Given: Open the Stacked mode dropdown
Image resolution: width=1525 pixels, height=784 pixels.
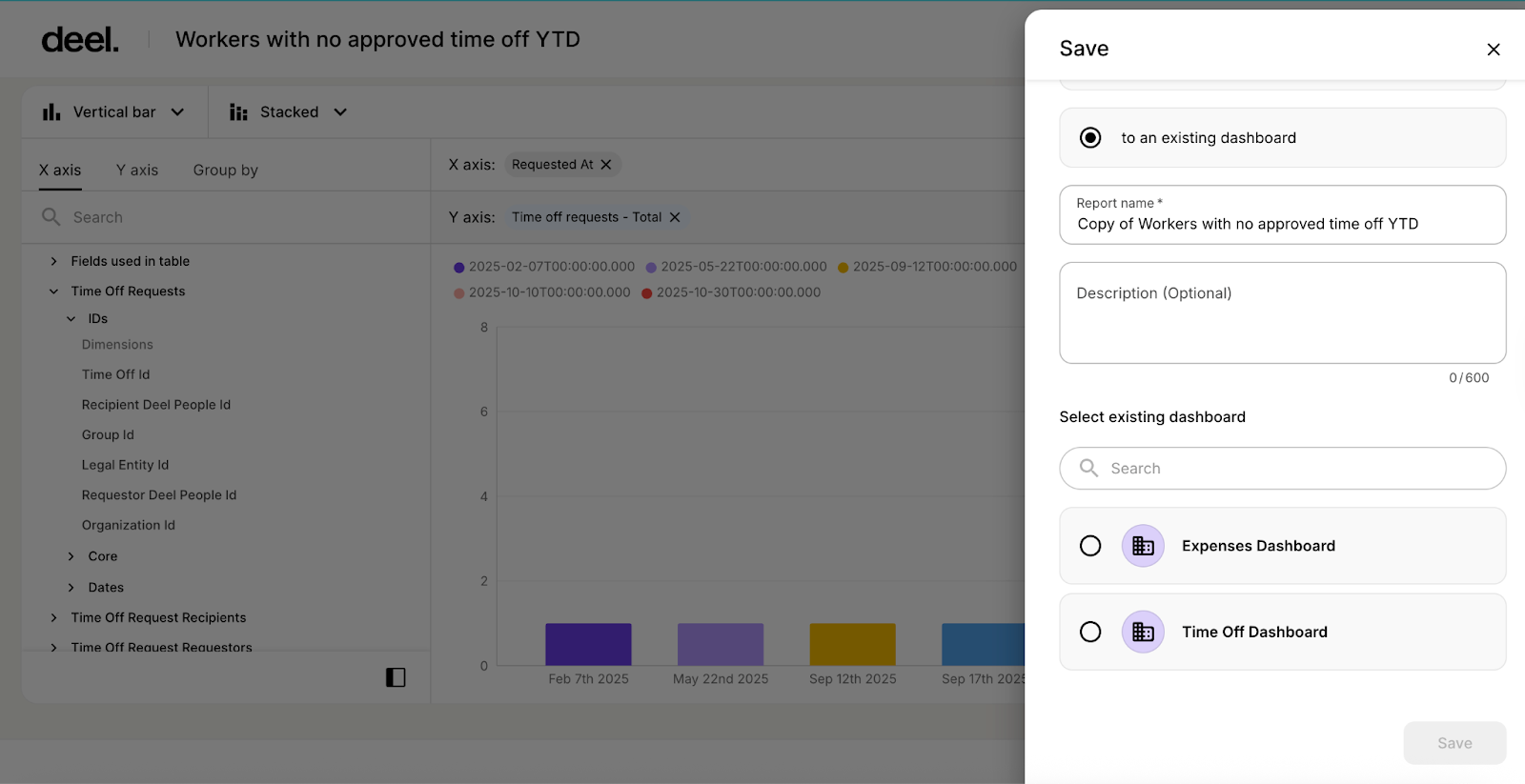Looking at the screenshot, I should click(x=340, y=112).
